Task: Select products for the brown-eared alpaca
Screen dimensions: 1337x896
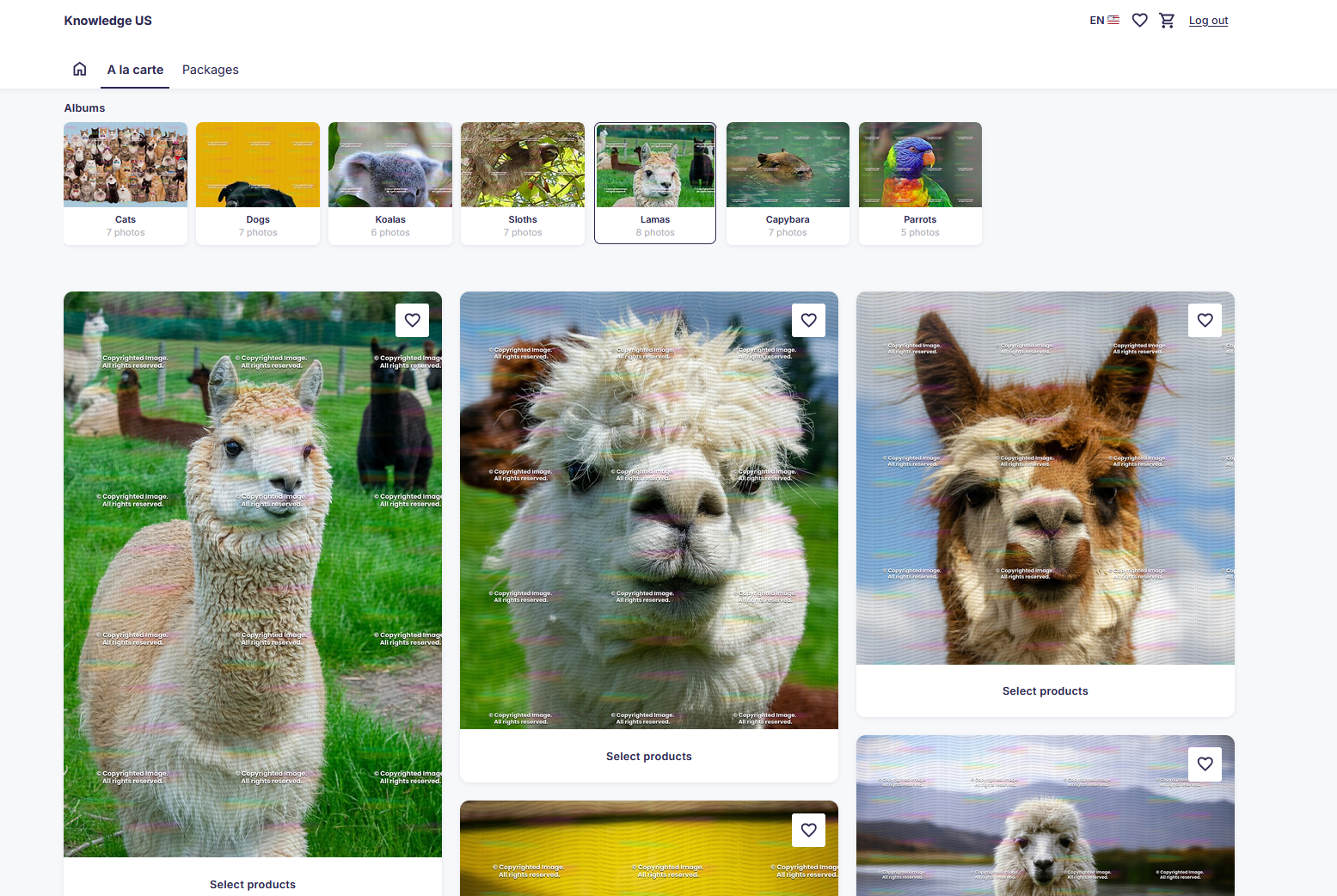Action: (x=1046, y=690)
